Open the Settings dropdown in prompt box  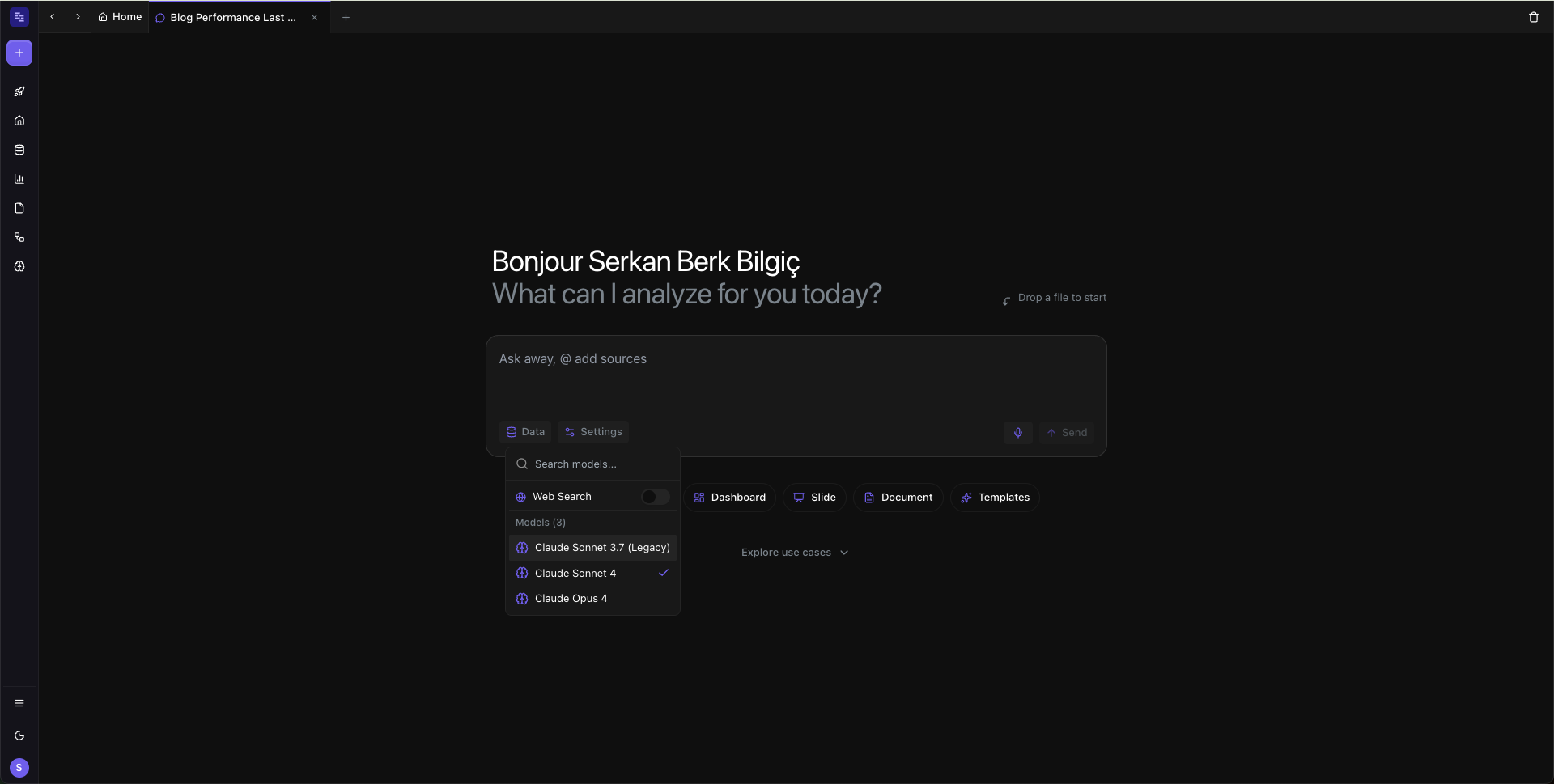[x=593, y=432]
